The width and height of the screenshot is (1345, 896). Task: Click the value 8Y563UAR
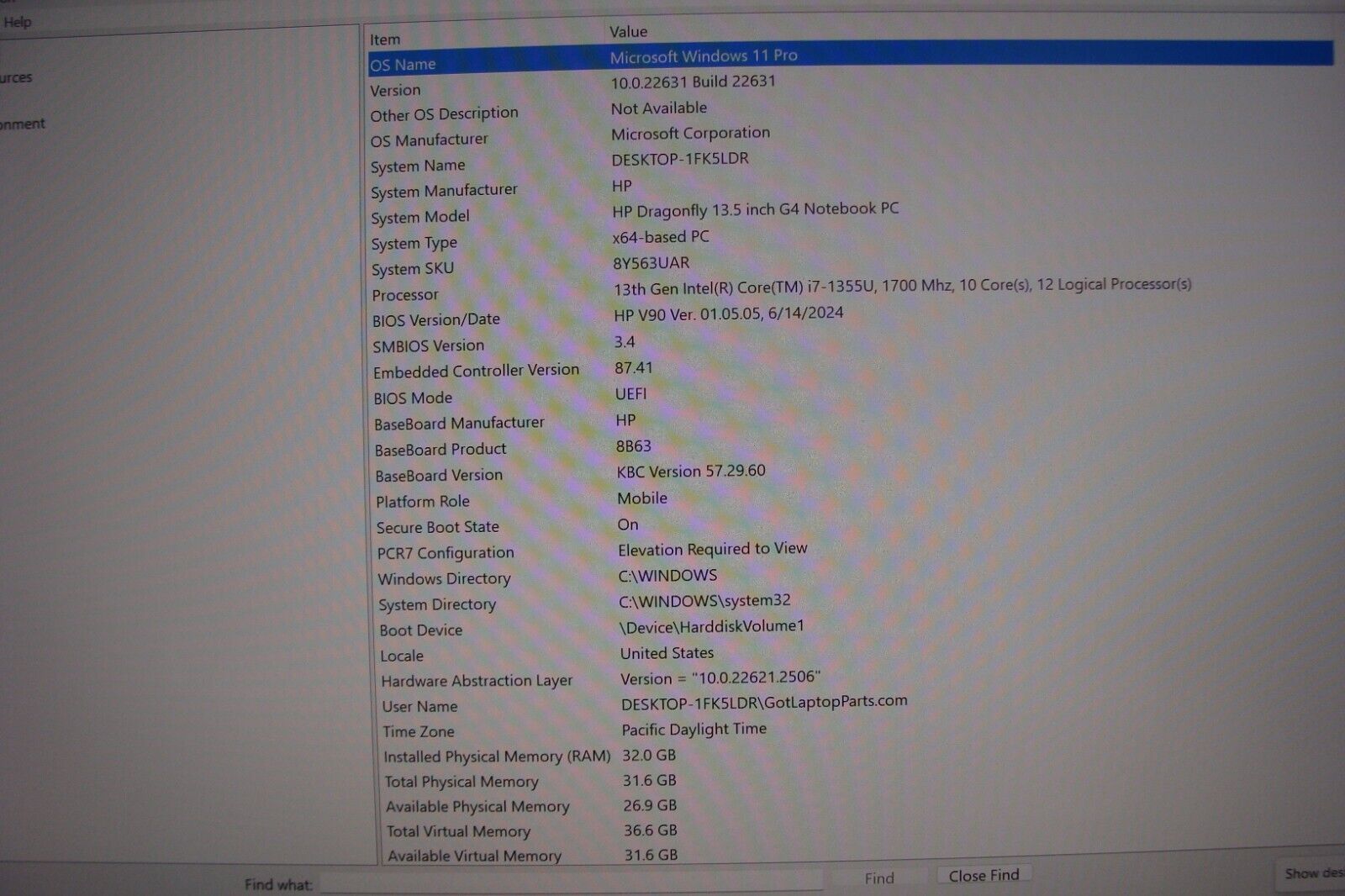pos(651,263)
